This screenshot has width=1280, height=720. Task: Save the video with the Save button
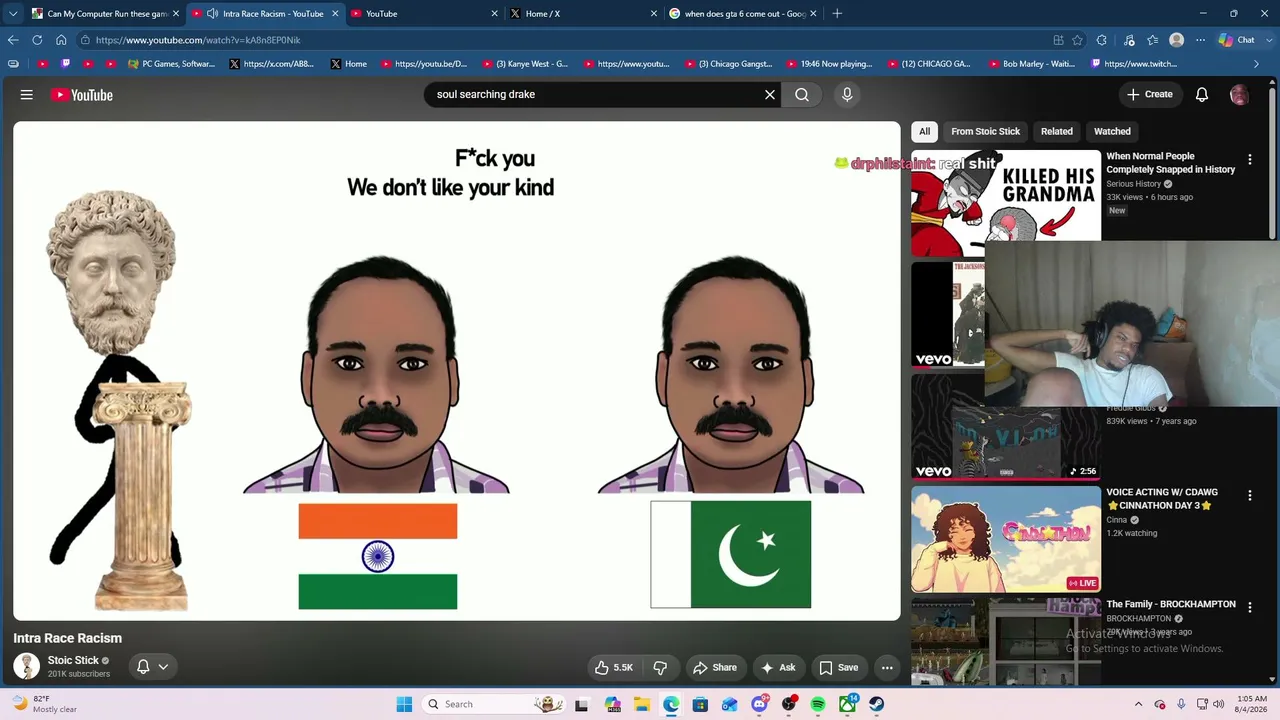click(x=839, y=667)
